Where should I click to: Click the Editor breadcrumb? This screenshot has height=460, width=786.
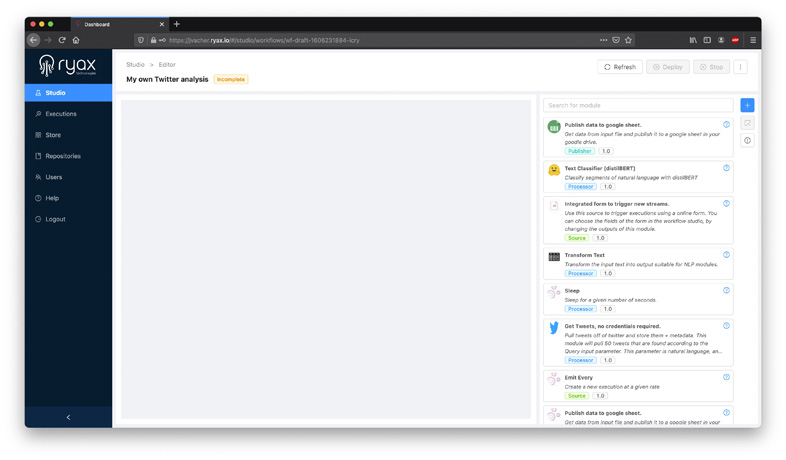coord(167,65)
